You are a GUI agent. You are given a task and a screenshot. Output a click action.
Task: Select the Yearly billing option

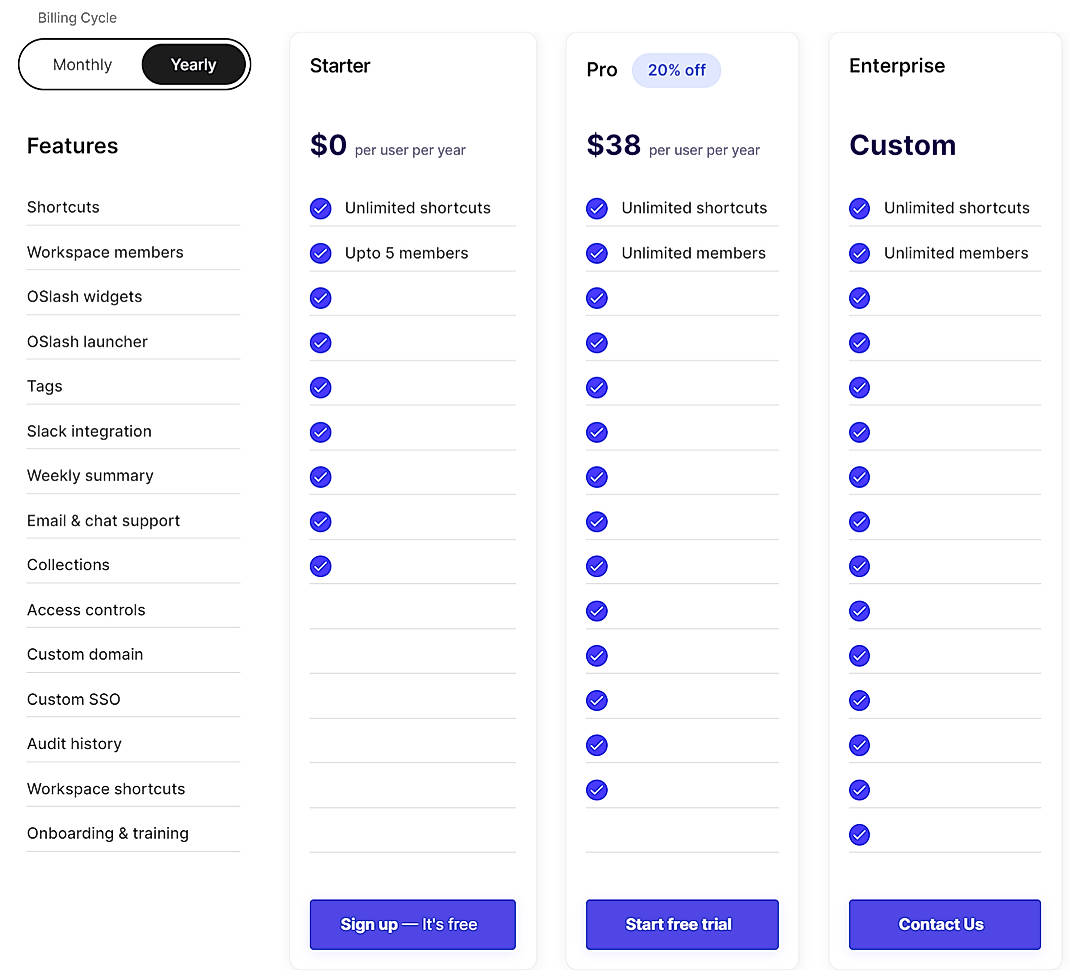tap(193, 64)
